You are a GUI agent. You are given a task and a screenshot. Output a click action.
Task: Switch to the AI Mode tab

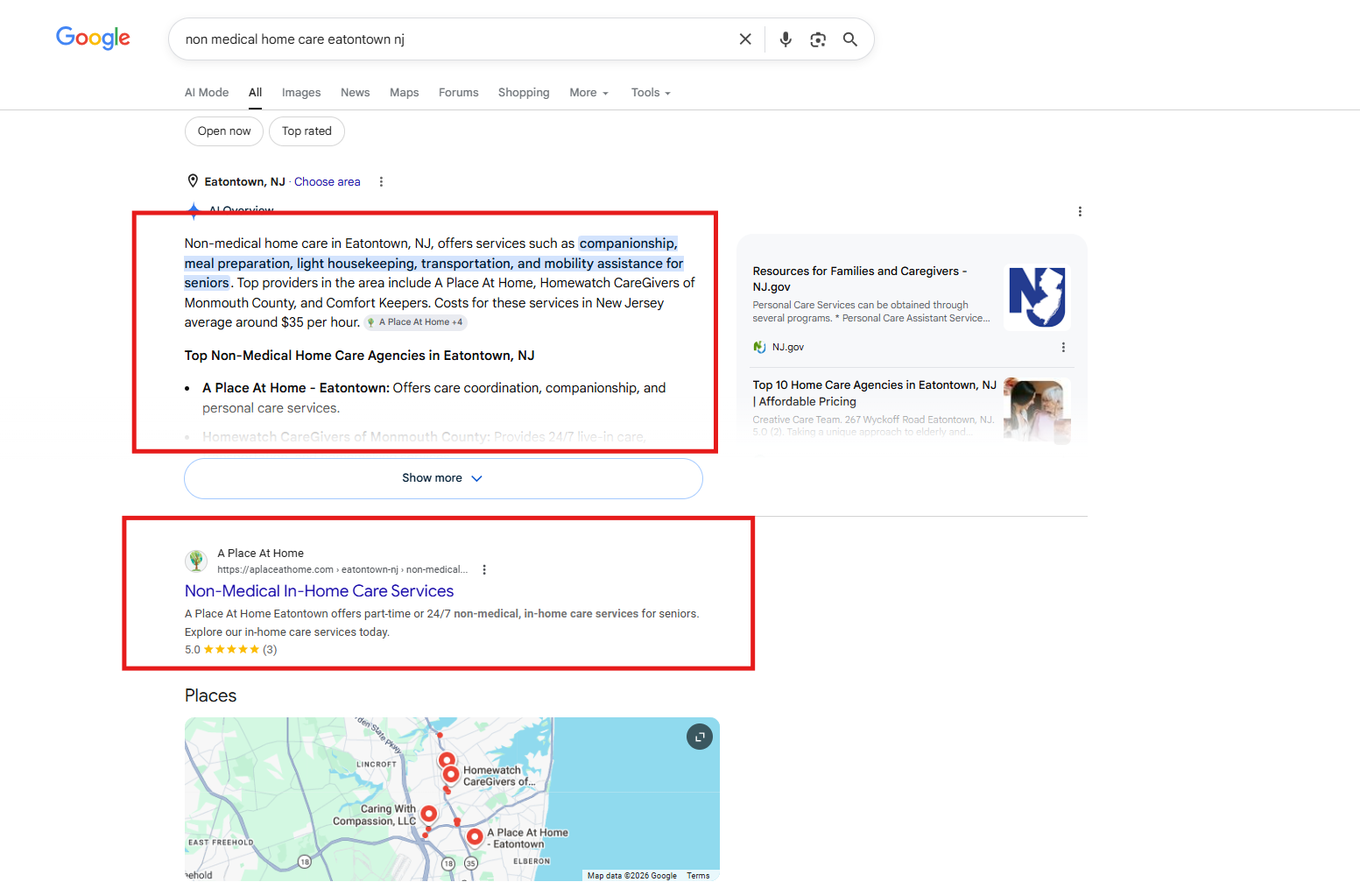[x=207, y=93]
